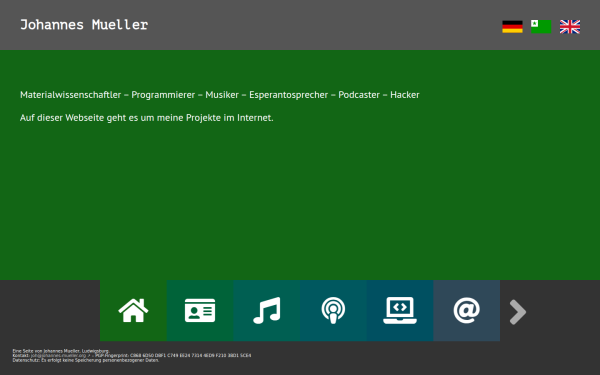Open the podcast microphone tile
Image resolution: width=600 pixels, height=375 pixels.
(333, 310)
